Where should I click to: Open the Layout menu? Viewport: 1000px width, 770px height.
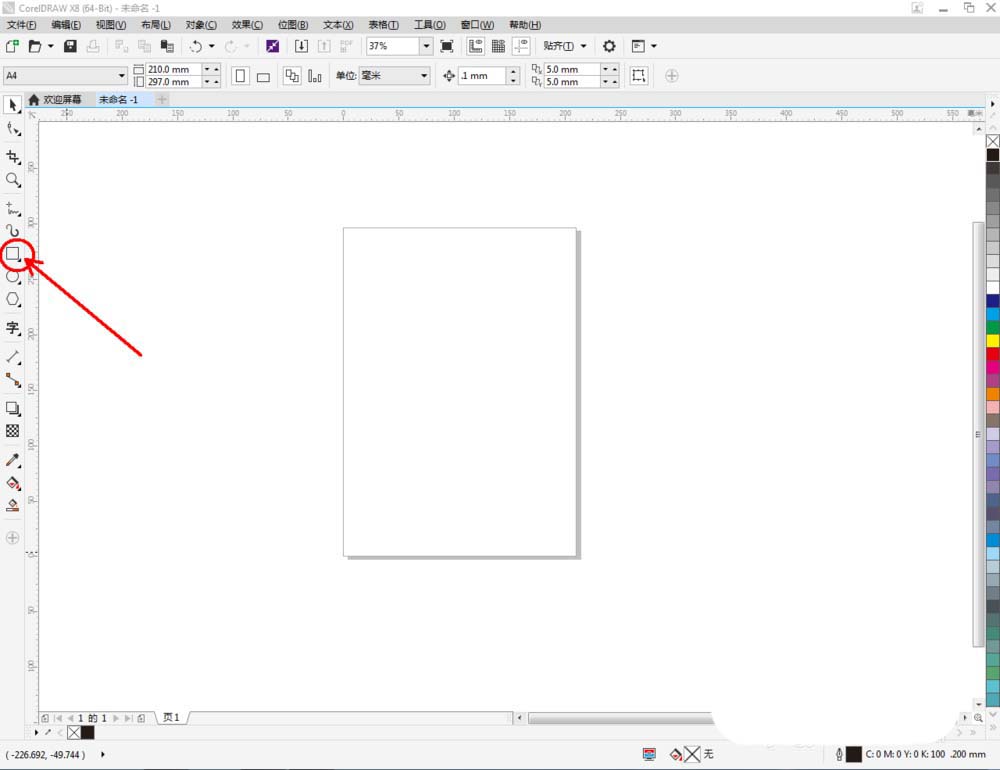pyautogui.click(x=156, y=25)
